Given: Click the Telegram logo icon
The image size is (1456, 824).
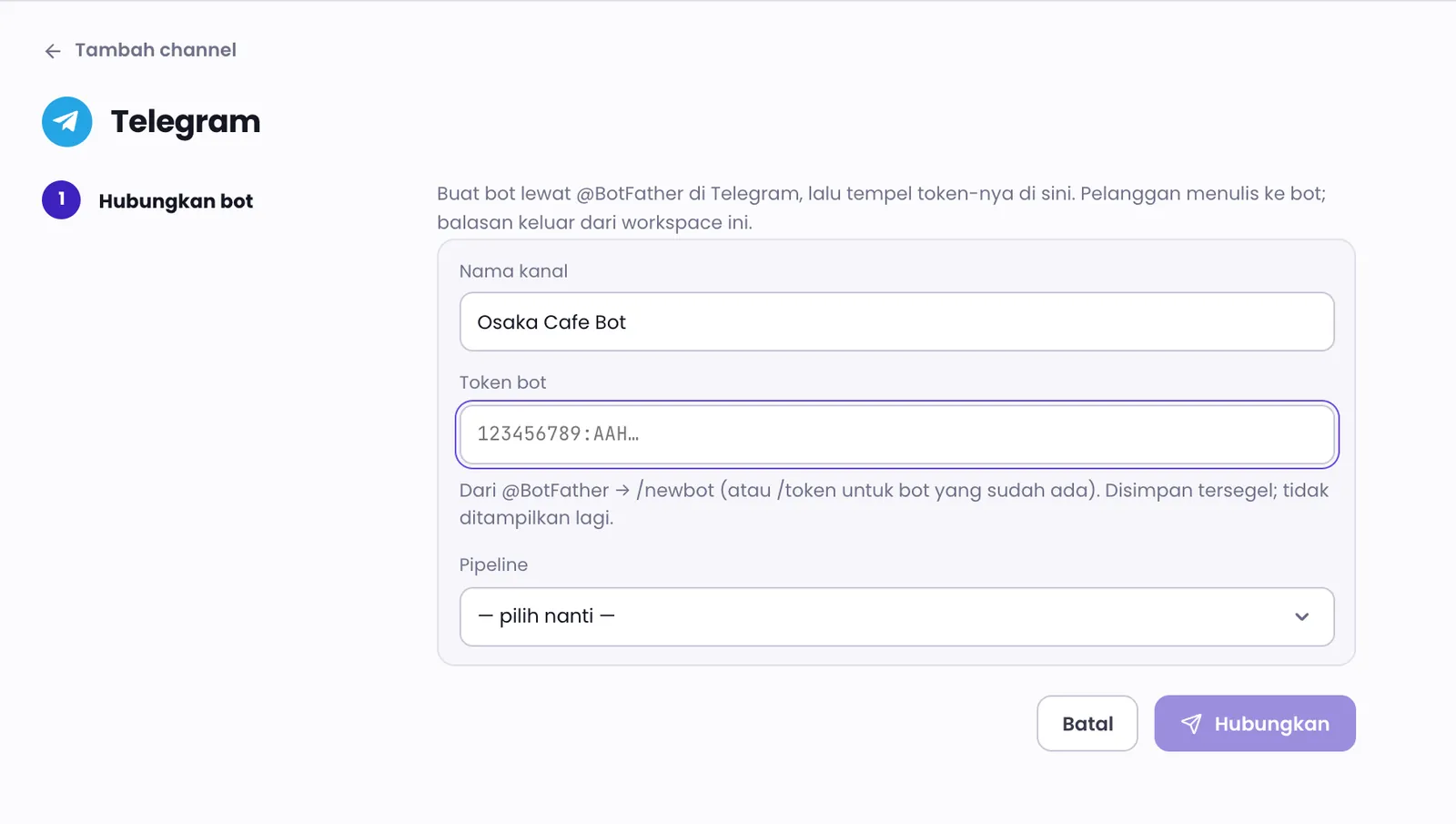Looking at the screenshot, I should click(x=67, y=122).
